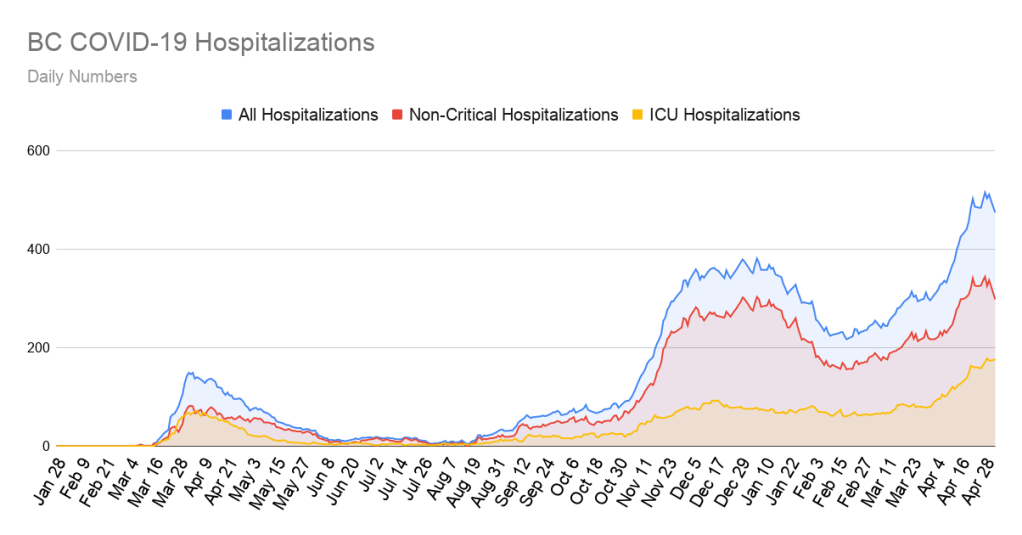The height and width of the screenshot is (535, 1022).
Task: Click the blue line's highest peak in late April
Action: tap(985, 191)
